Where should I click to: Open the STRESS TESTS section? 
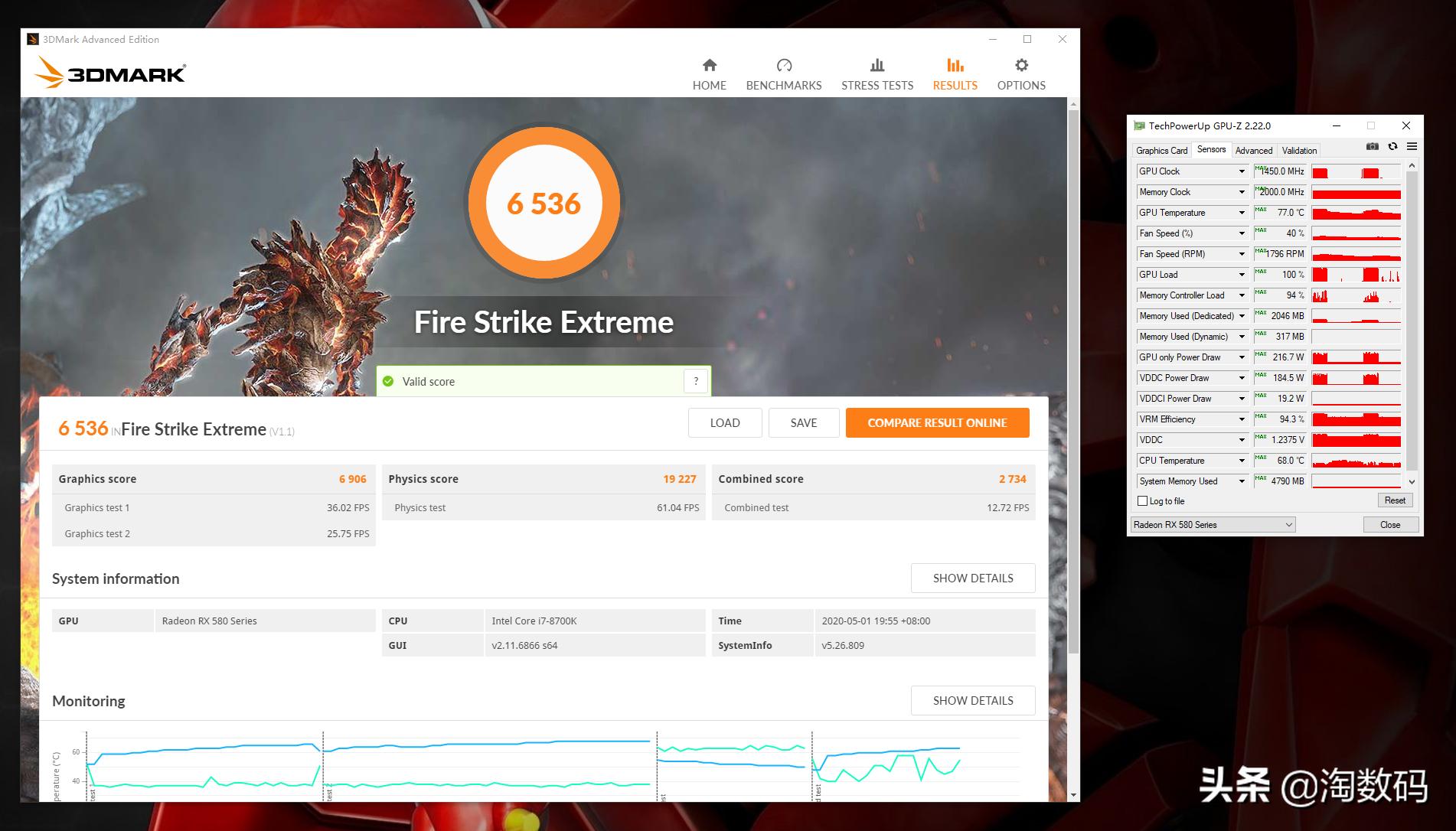[877, 75]
